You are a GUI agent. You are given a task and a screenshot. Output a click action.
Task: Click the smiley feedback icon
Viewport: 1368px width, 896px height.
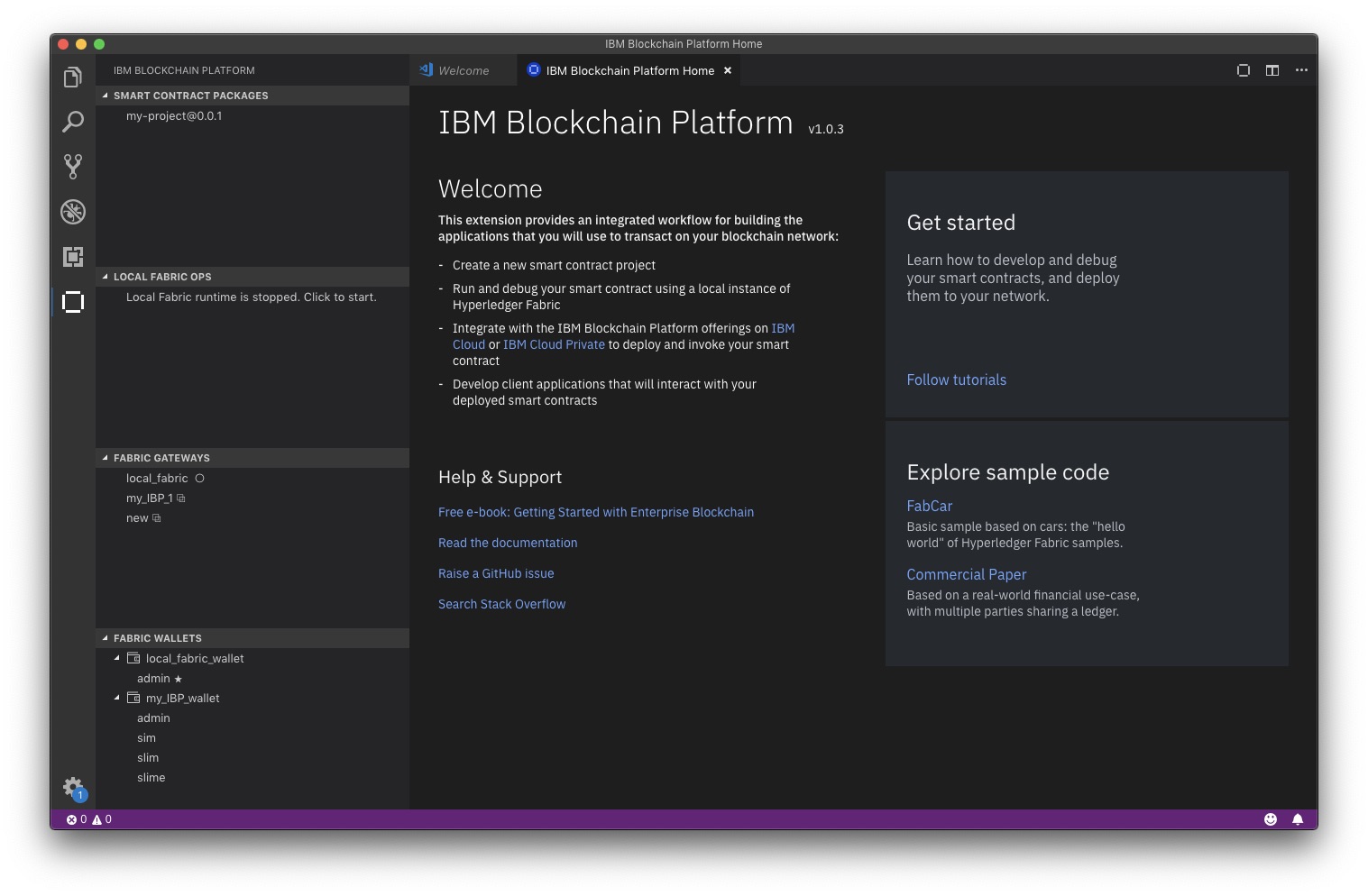[1271, 819]
